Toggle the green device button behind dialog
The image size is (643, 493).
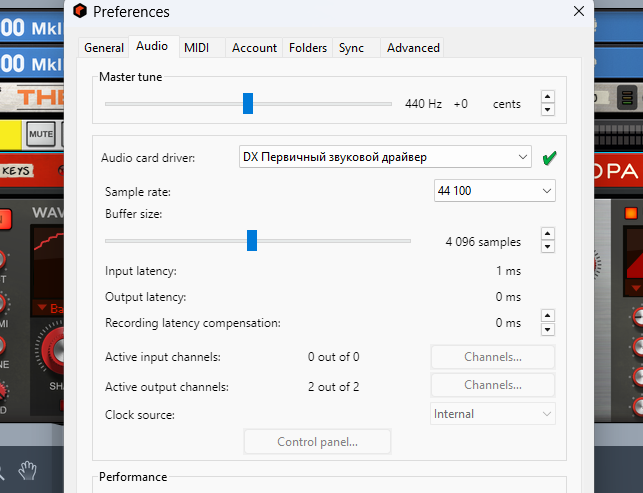tap(627, 98)
